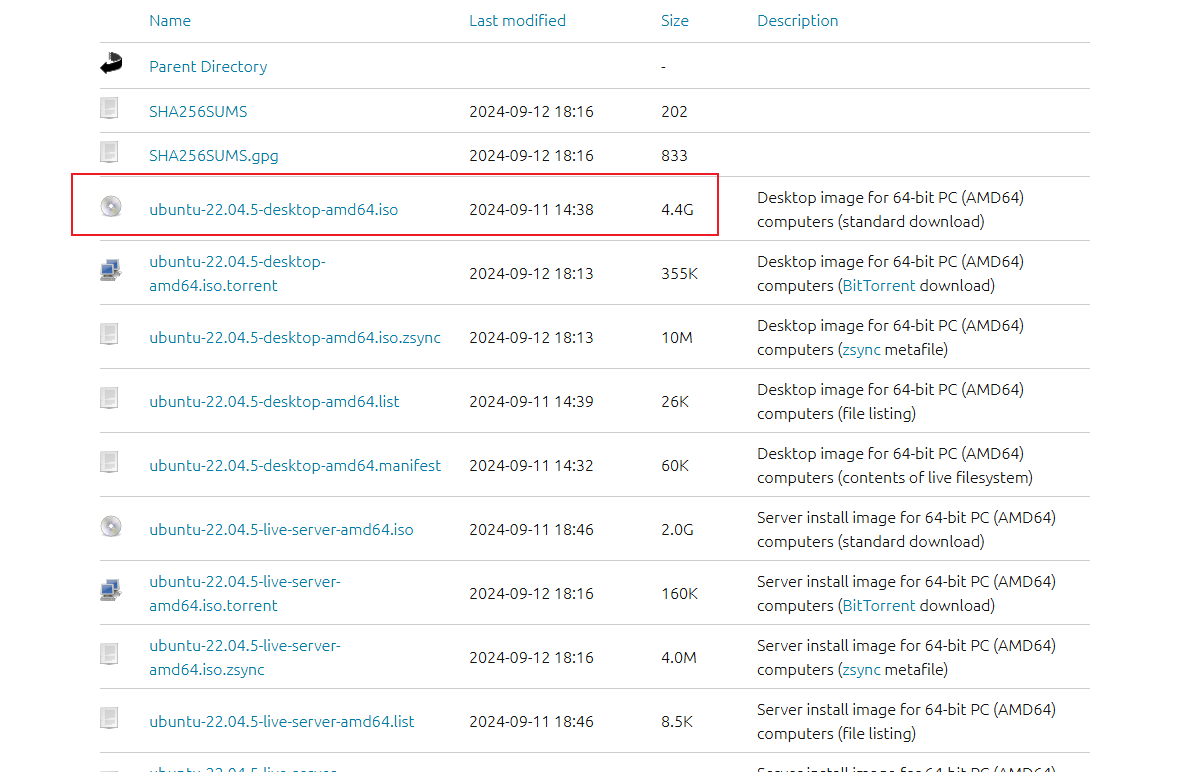
Task: Open the live-server-amd64.iso.zsync link
Action: pyautogui.click(x=245, y=657)
